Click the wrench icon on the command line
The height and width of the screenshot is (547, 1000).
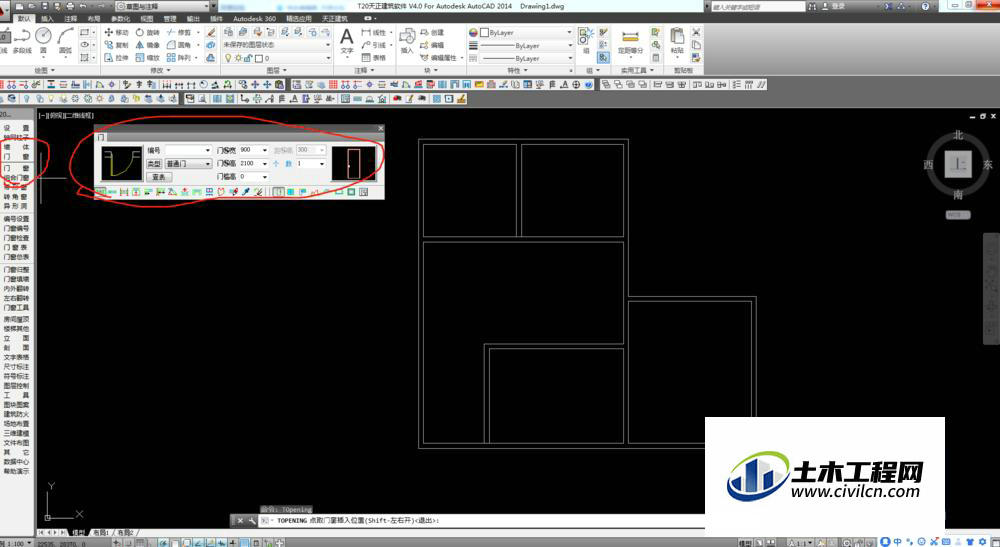[253, 520]
